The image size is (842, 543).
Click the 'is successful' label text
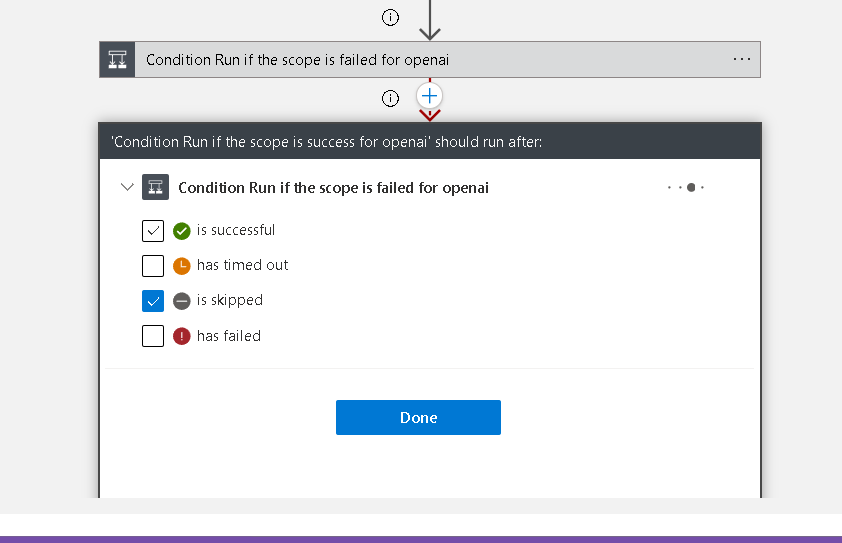point(236,230)
